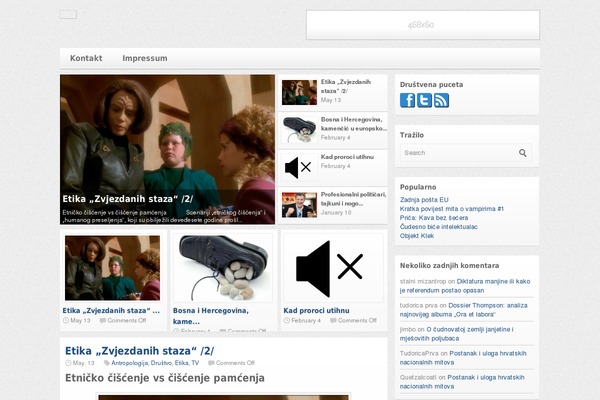This screenshot has width=600, height=400.
Task: Click 'Tražilo' widget heading
Action: [x=412, y=135]
